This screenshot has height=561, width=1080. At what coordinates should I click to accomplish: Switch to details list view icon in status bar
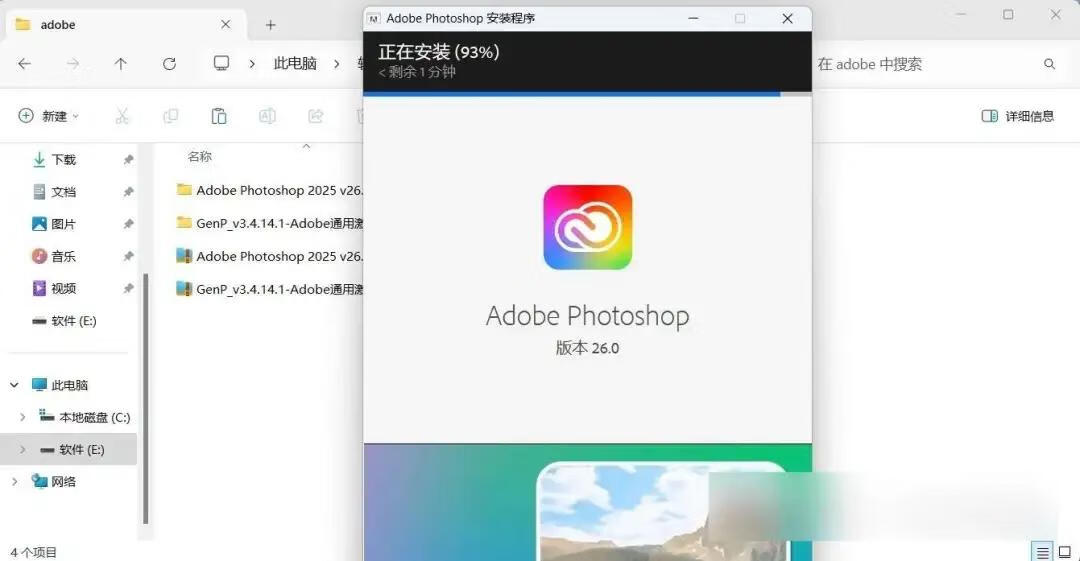[x=1043, y=552]
